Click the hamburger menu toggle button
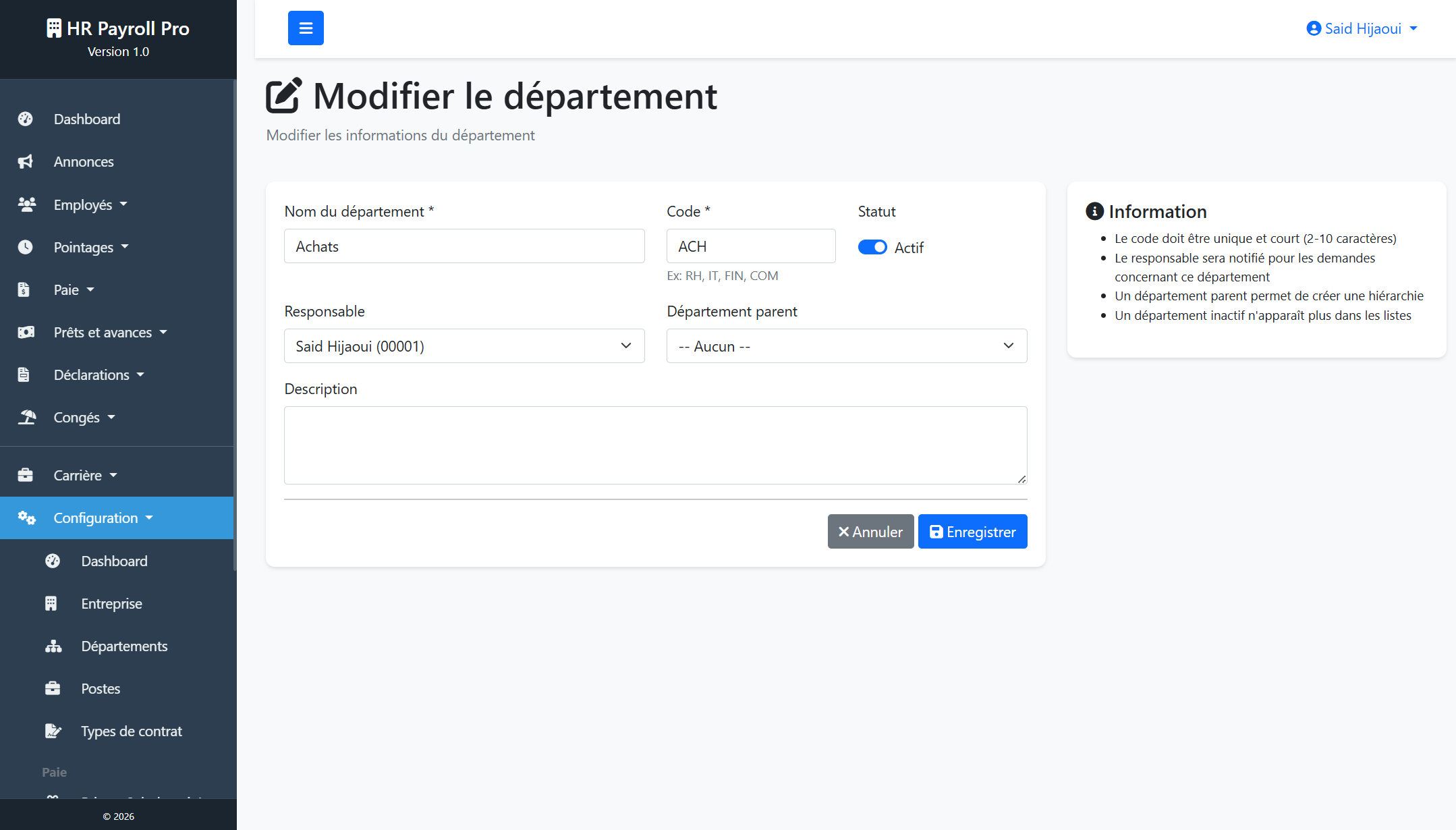Screen dimensions: 1456x830 pyautogui.click(x=306, y=28)
